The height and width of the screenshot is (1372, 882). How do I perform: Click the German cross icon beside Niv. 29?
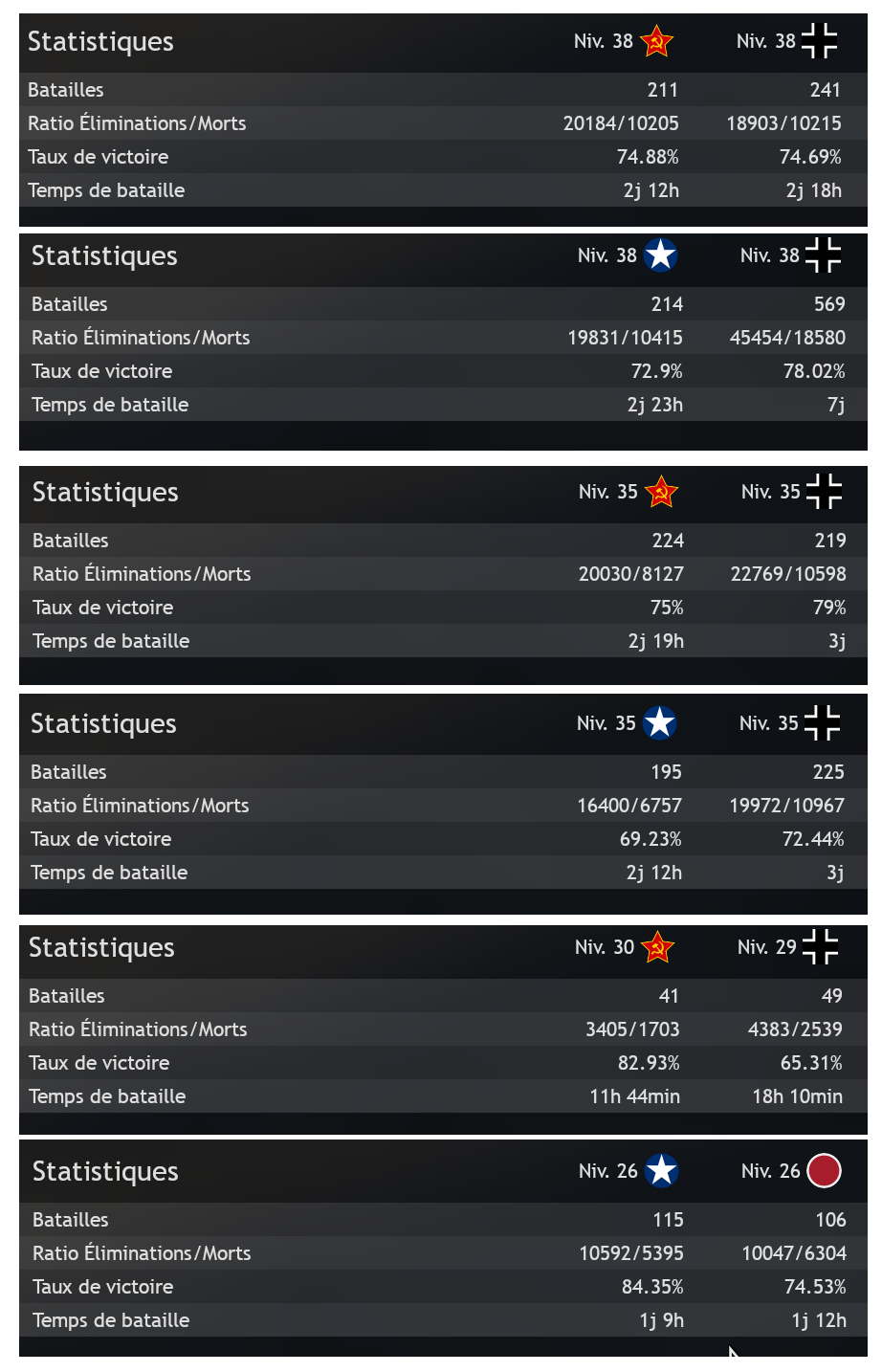pos(820,947)
